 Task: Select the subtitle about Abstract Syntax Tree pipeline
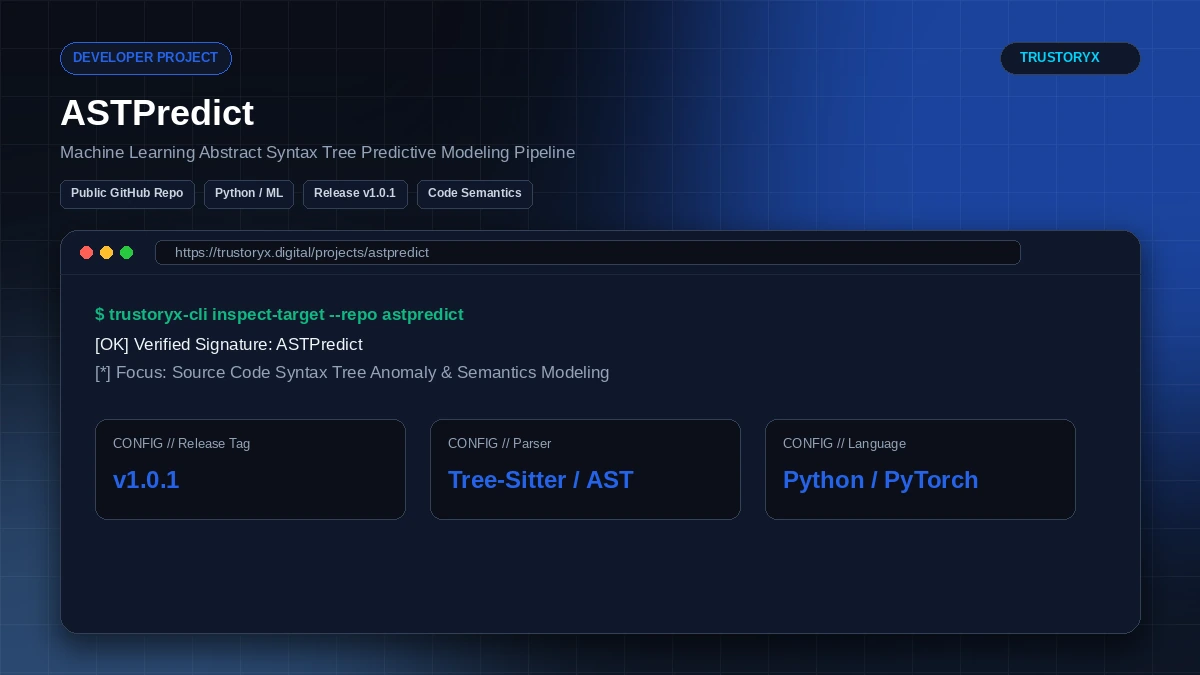point(317,153)
